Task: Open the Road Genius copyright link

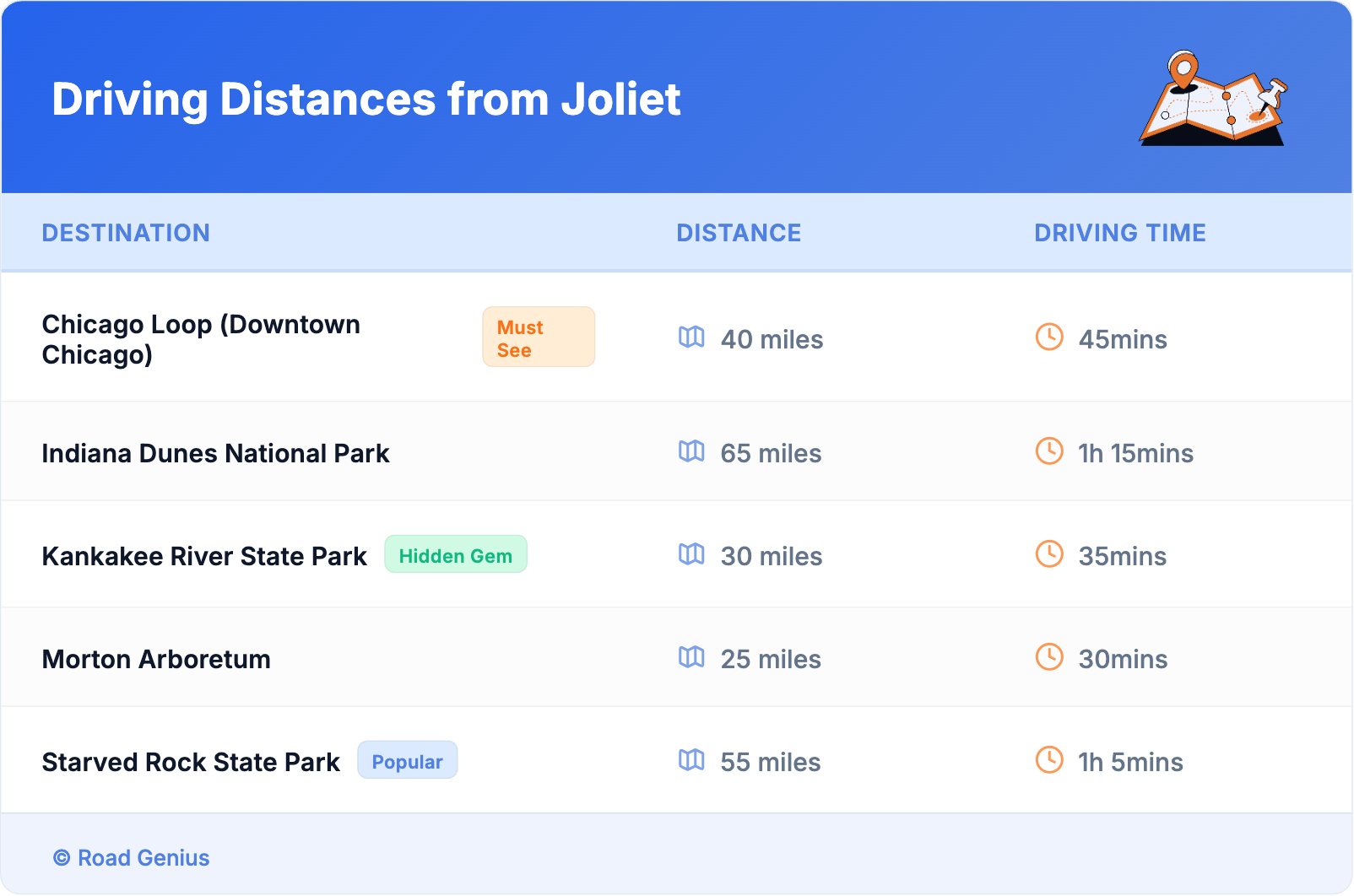Action: 132,858
